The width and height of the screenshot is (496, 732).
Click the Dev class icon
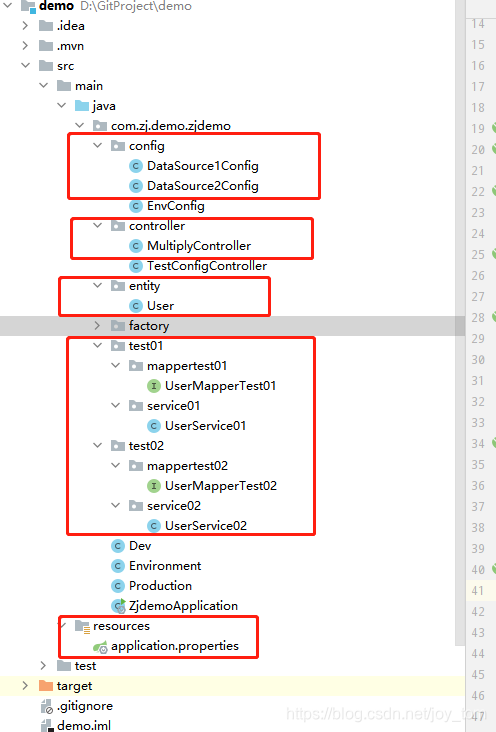[118, 546]
